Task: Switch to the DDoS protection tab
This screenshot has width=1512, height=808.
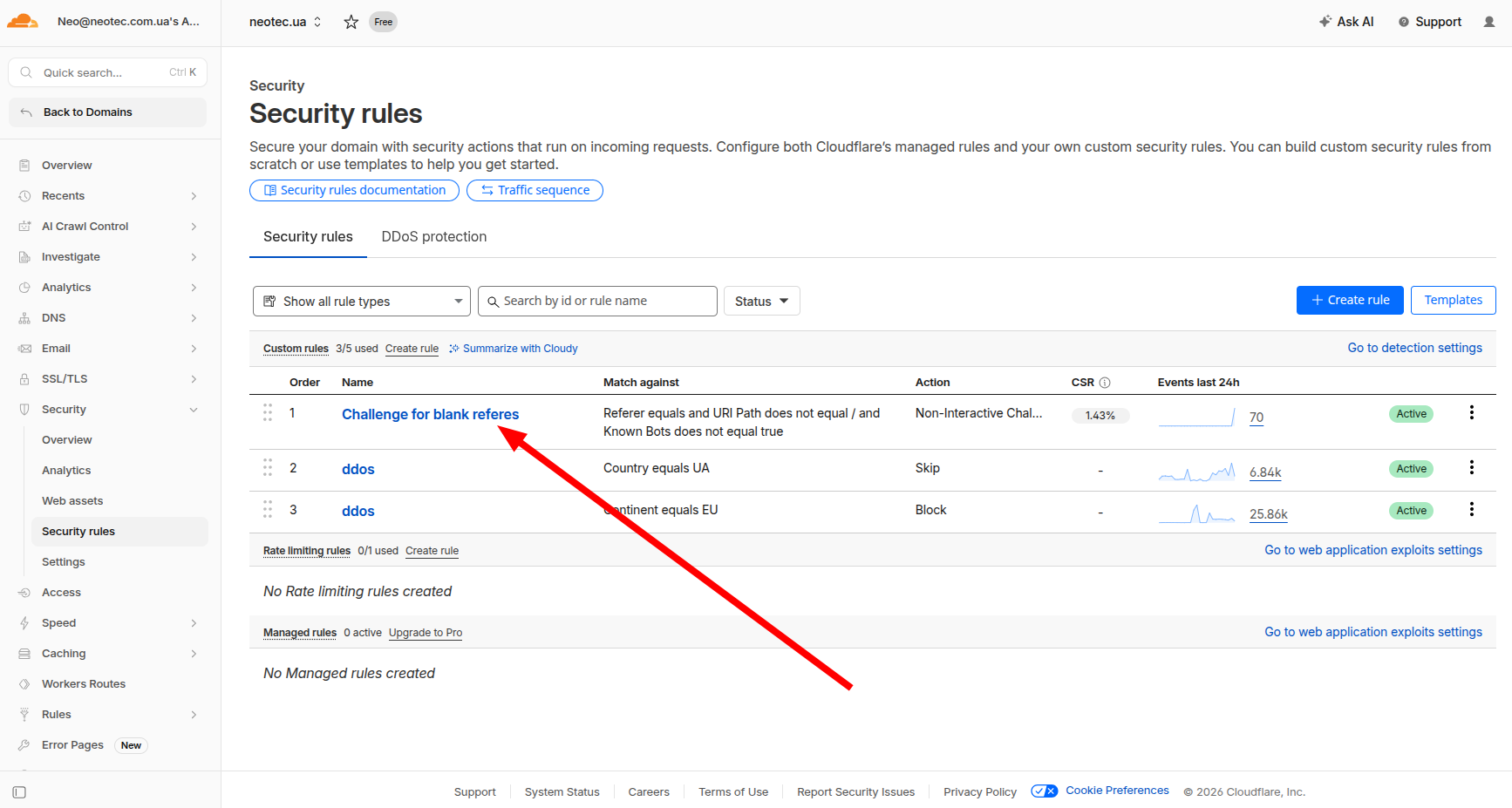Action: click(x=434, y=237)
